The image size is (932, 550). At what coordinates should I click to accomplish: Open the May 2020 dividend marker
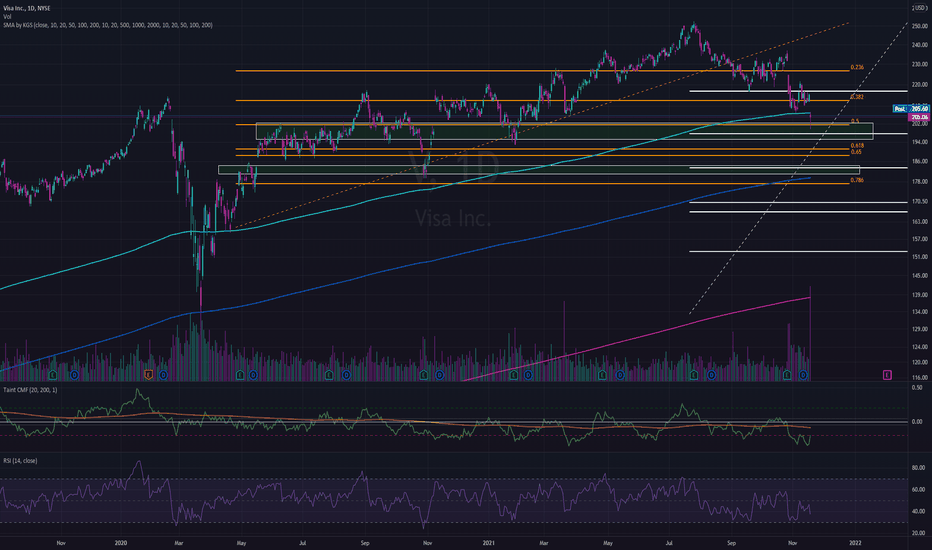click(254, 375)
